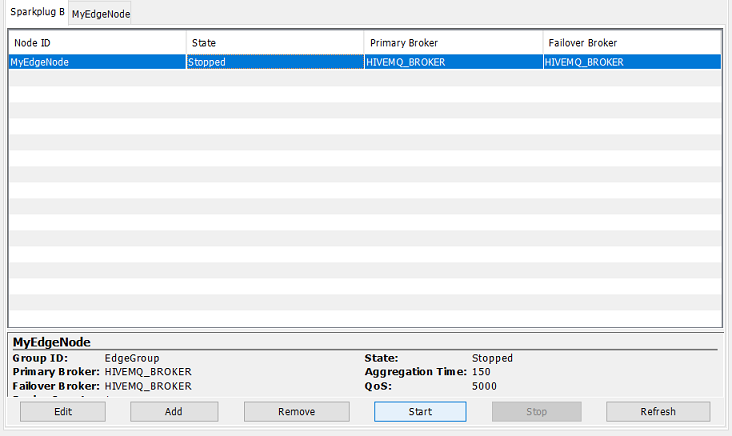
Task: Click the State column header
Action: pyautogui.click(x=274, y=43)
